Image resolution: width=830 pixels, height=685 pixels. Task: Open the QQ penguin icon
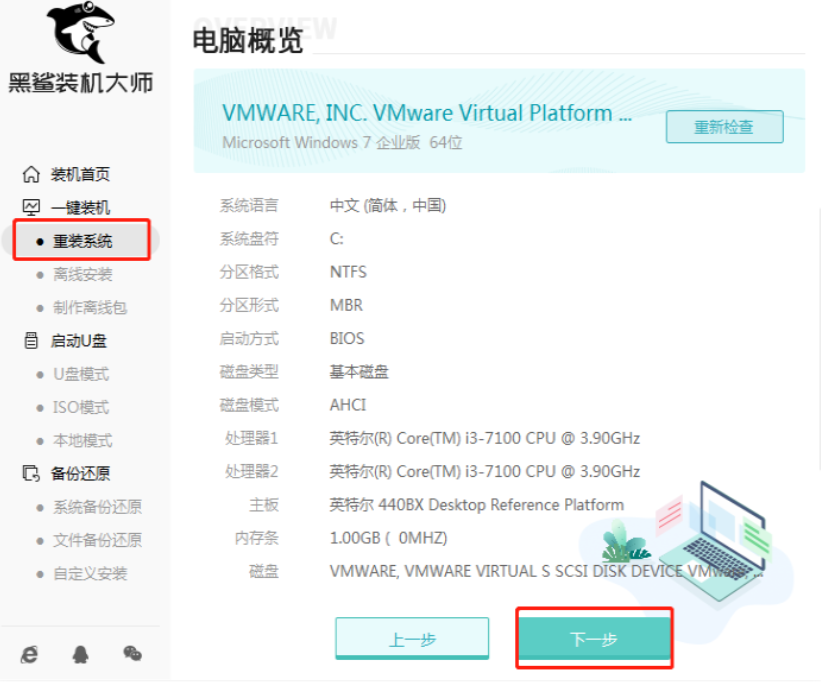point(80,654)
